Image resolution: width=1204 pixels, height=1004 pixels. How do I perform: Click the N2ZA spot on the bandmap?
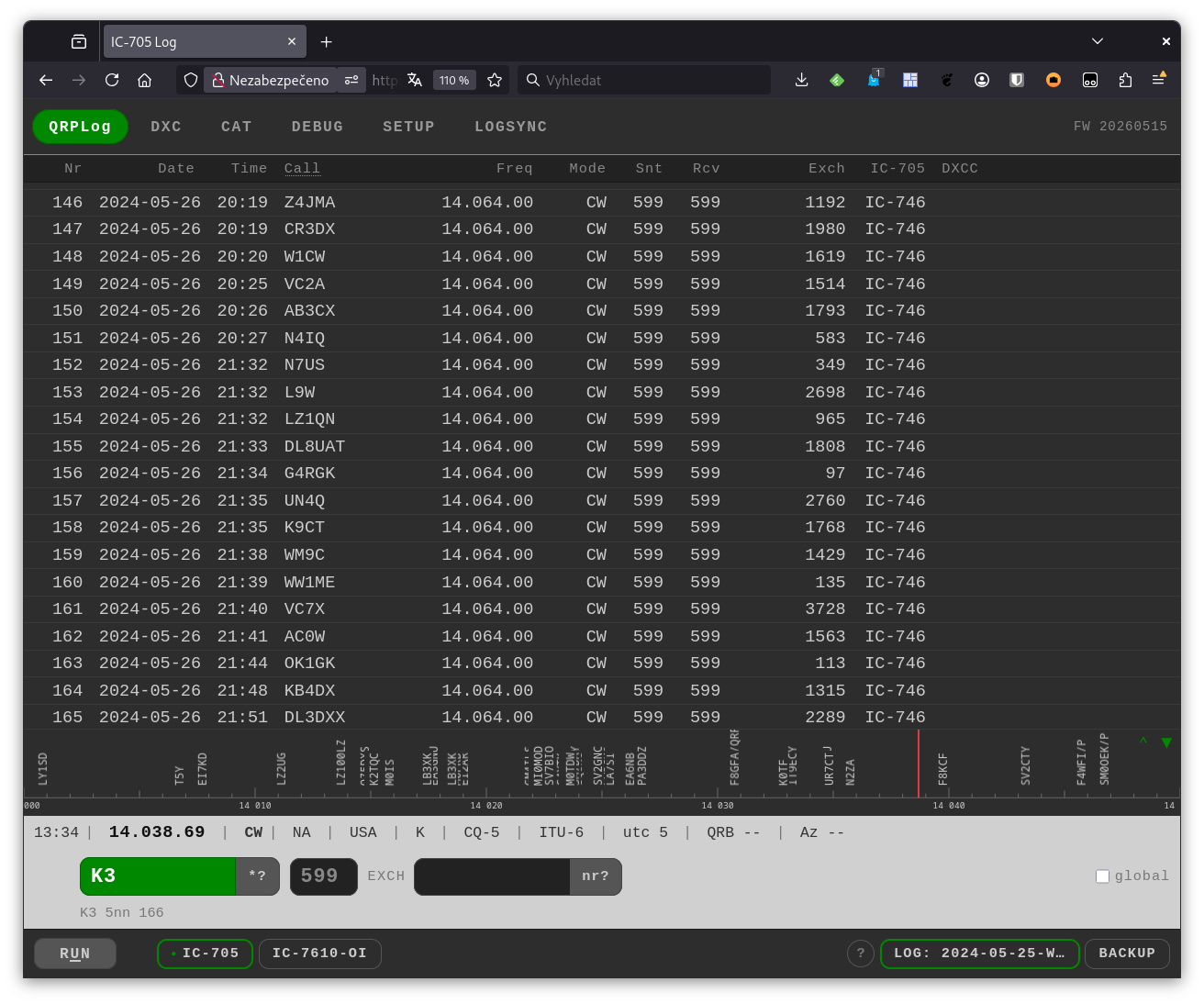click(x=850, y=772)
